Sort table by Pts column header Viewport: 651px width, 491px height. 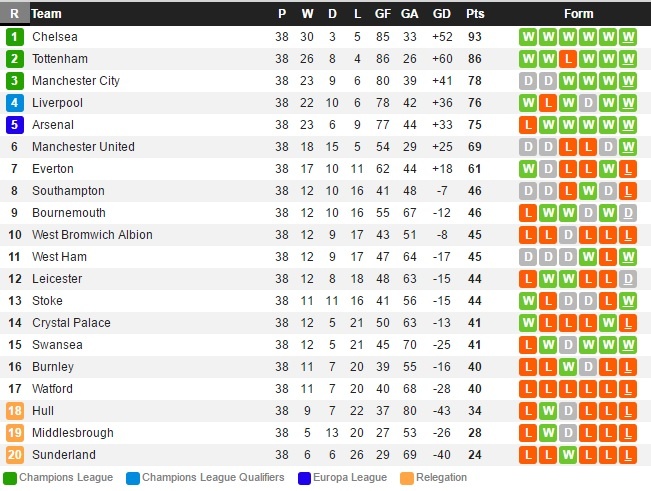475,14
